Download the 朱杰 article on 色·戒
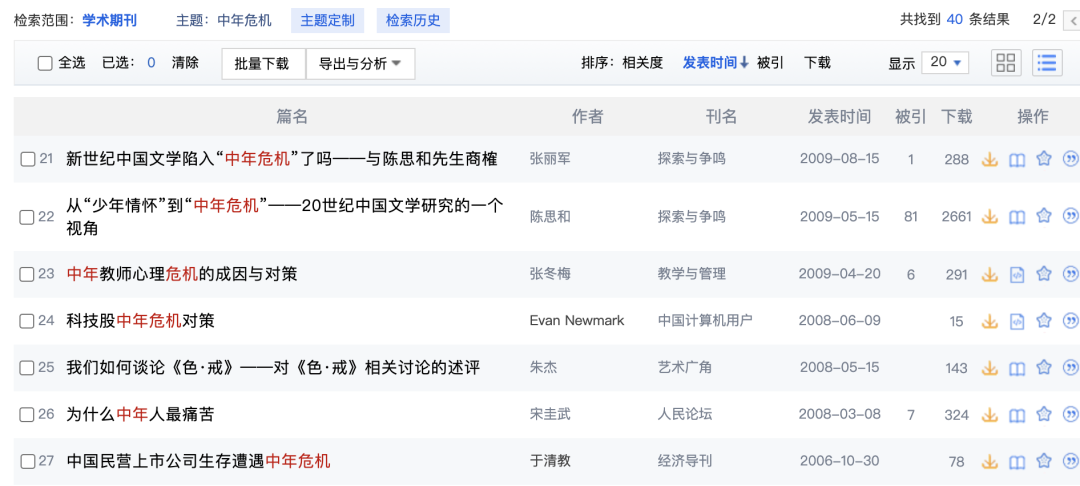The width and height of the screenshot is (1080, 486). click(x=990, y=368)
